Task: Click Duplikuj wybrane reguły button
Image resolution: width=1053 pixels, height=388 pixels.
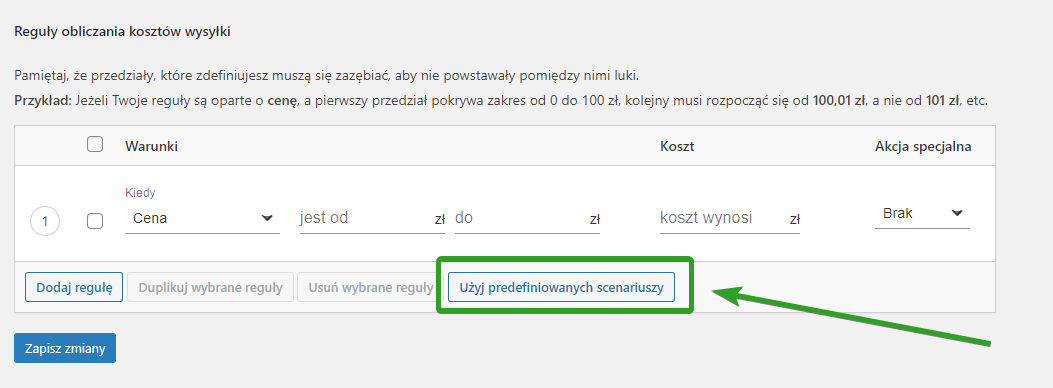Action: (x=210, y=287)
